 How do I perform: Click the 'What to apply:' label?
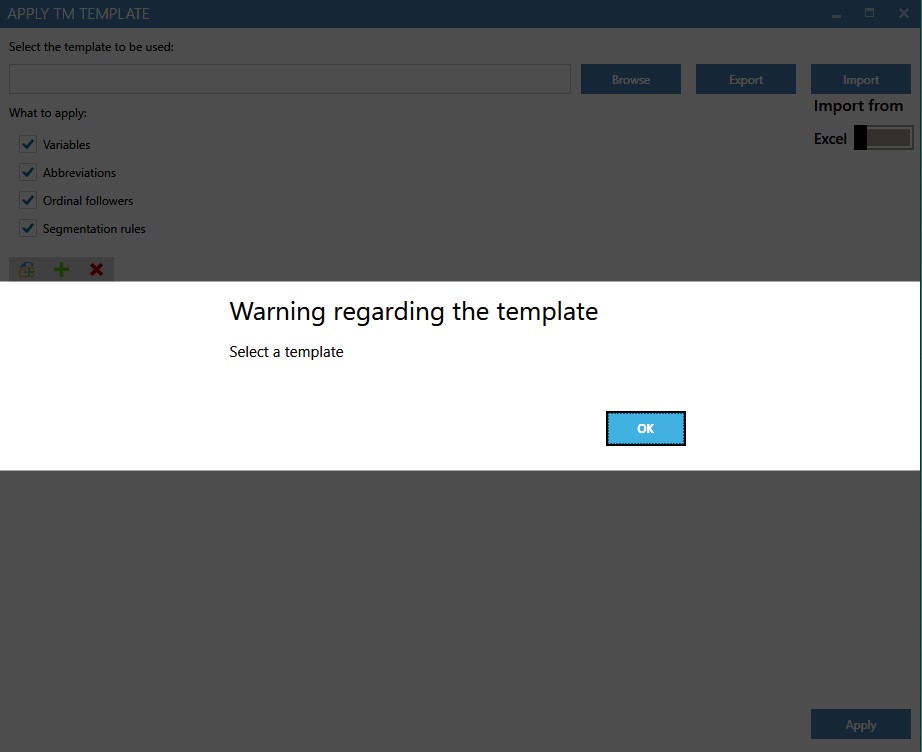48,113
